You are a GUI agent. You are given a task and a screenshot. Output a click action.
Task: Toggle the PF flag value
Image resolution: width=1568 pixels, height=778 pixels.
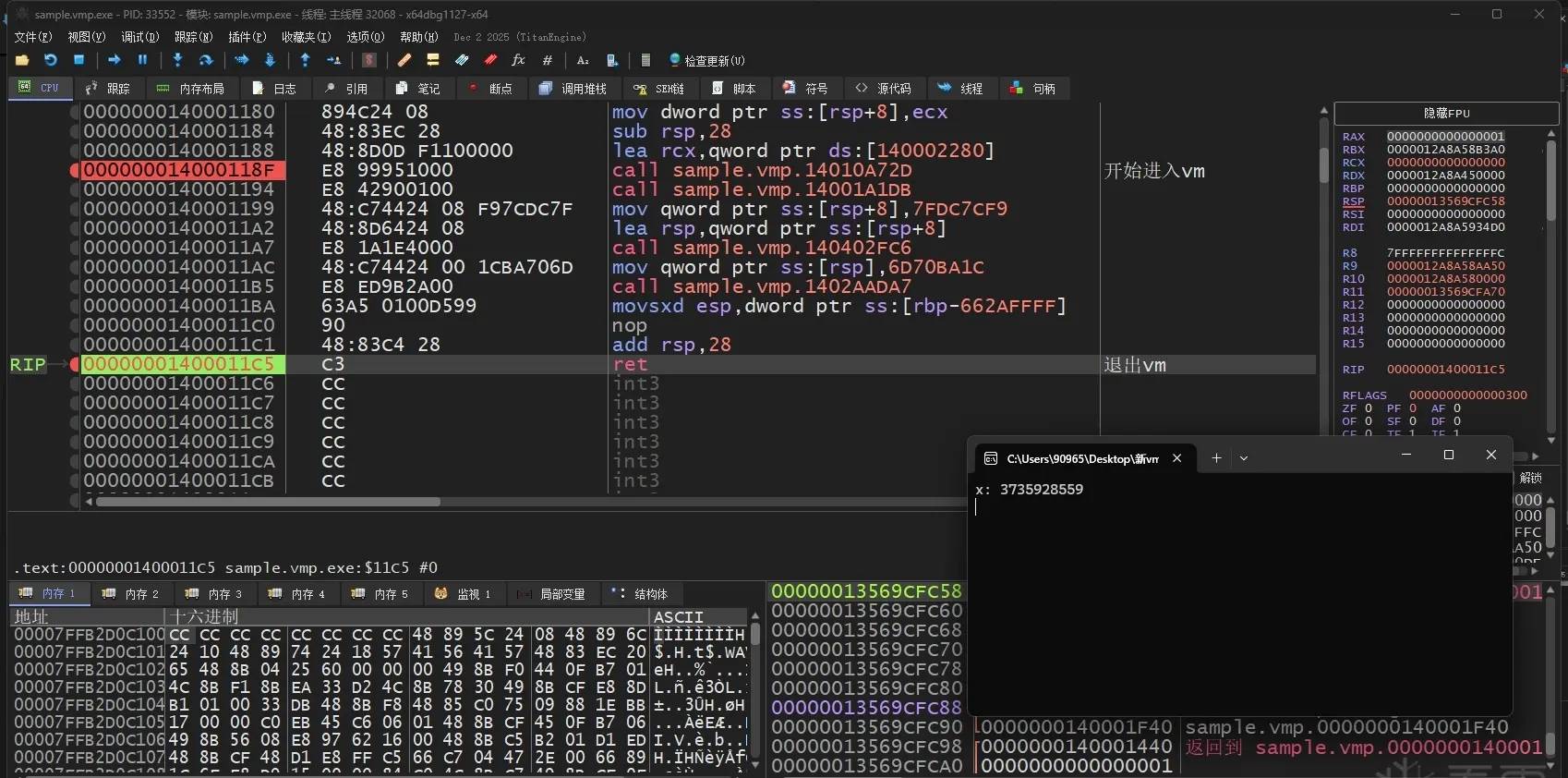click(x=1413, y=408)
